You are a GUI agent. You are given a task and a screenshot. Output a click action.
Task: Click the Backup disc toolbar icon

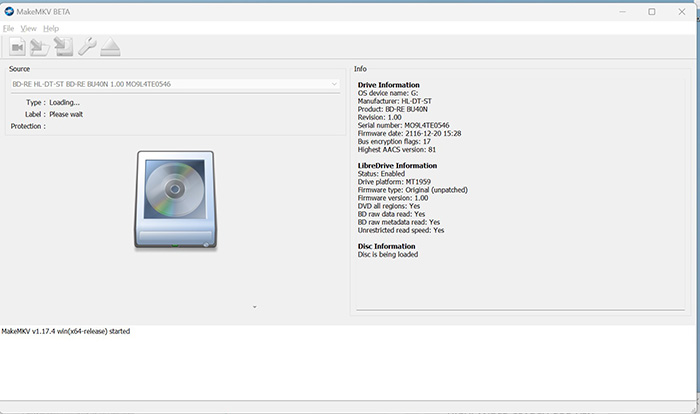63,47
